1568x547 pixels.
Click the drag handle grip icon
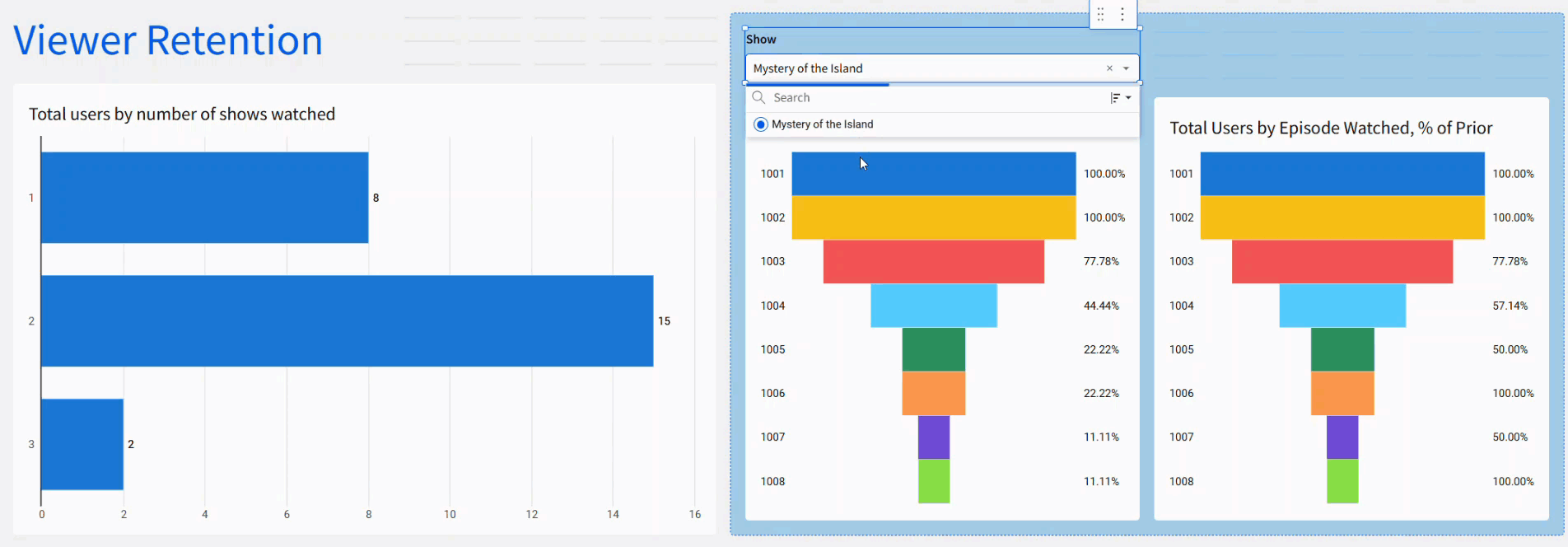(x=1100, y=15)
